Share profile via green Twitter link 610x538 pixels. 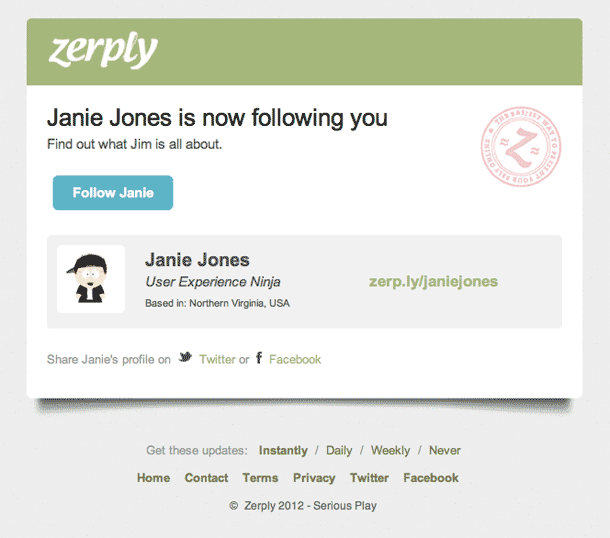click(217, 359)
